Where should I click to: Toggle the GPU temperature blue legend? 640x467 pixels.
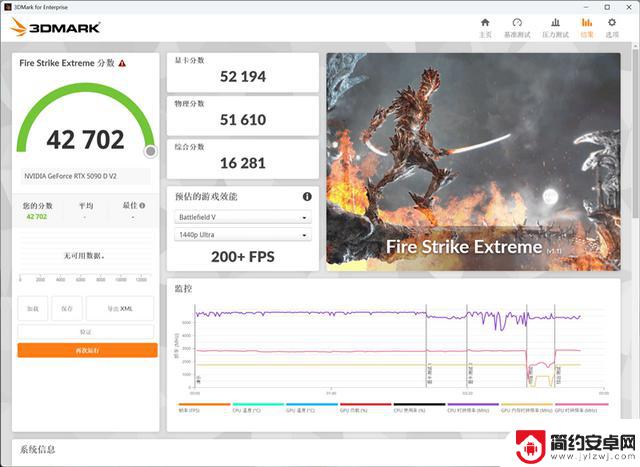(x=312, y=407)
